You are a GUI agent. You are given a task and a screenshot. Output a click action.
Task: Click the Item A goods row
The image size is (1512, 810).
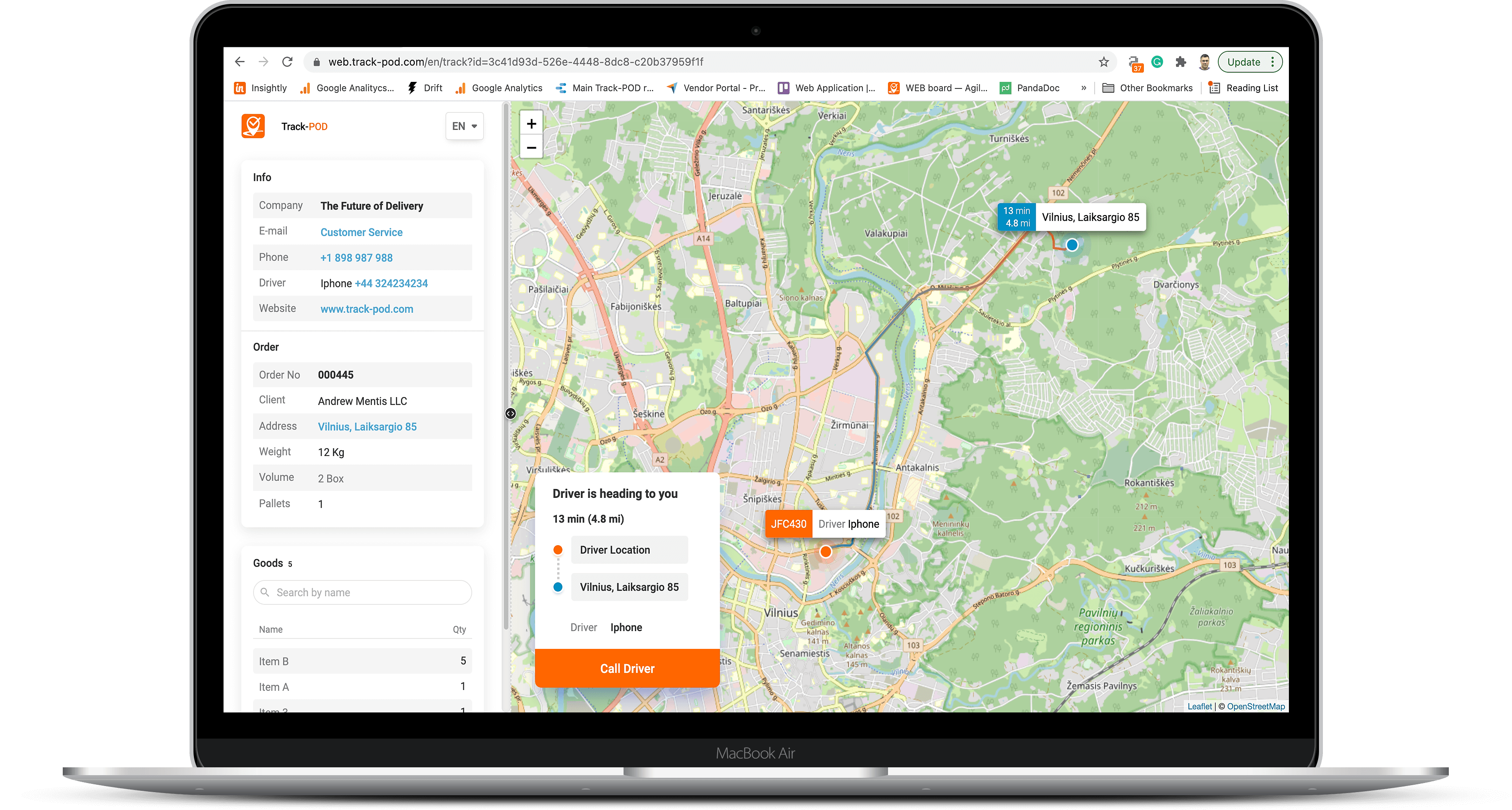coord(362,686)
